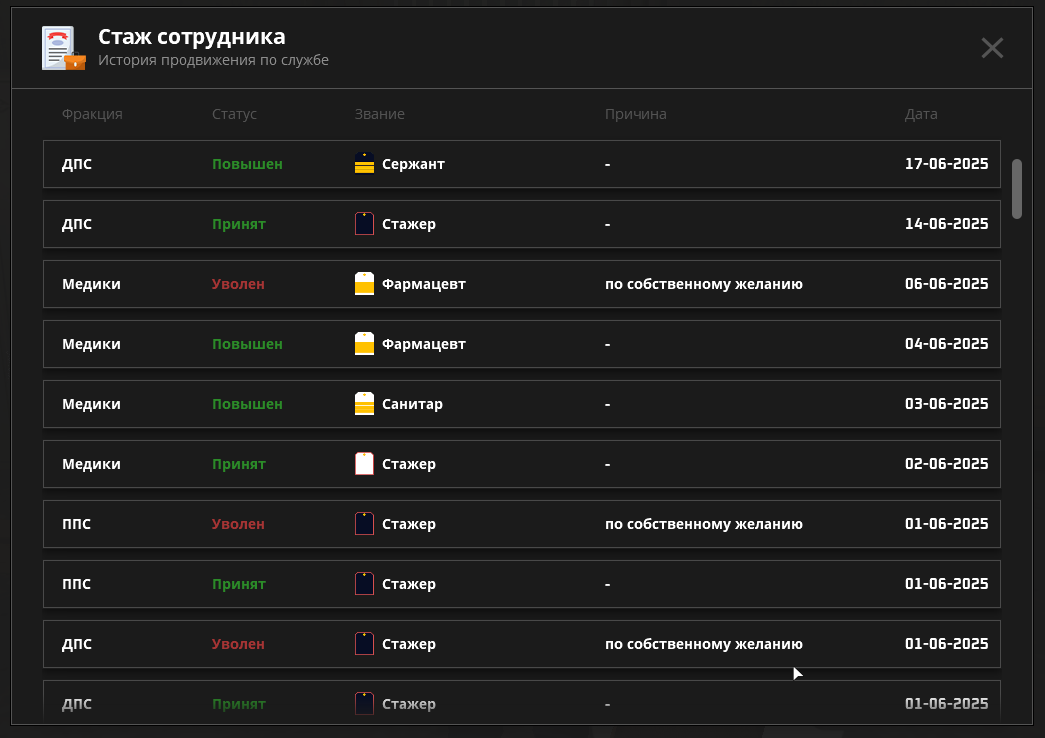Click the reason text in the 06-06-2025 row
This screenshot has height=738, width=1045.
[x=703, y=284]
